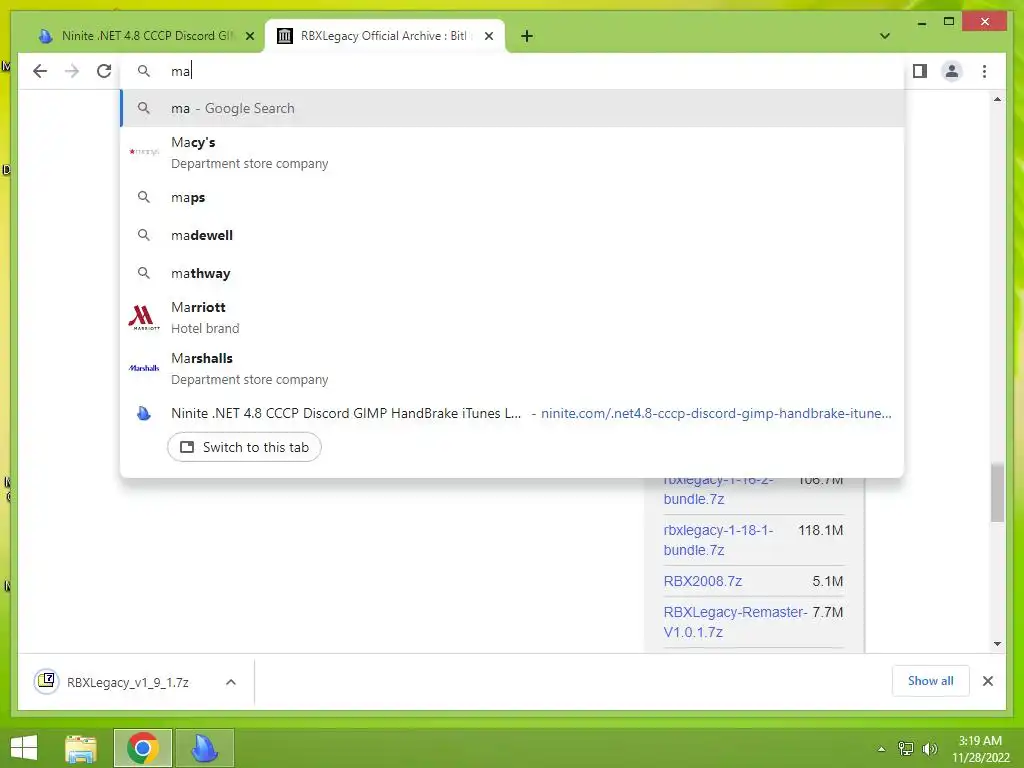This screenshot has height=768, width=1024.
Task: Expand options for the RBXLegacy_v1_9_1.7z download
Action: point(231,682)
